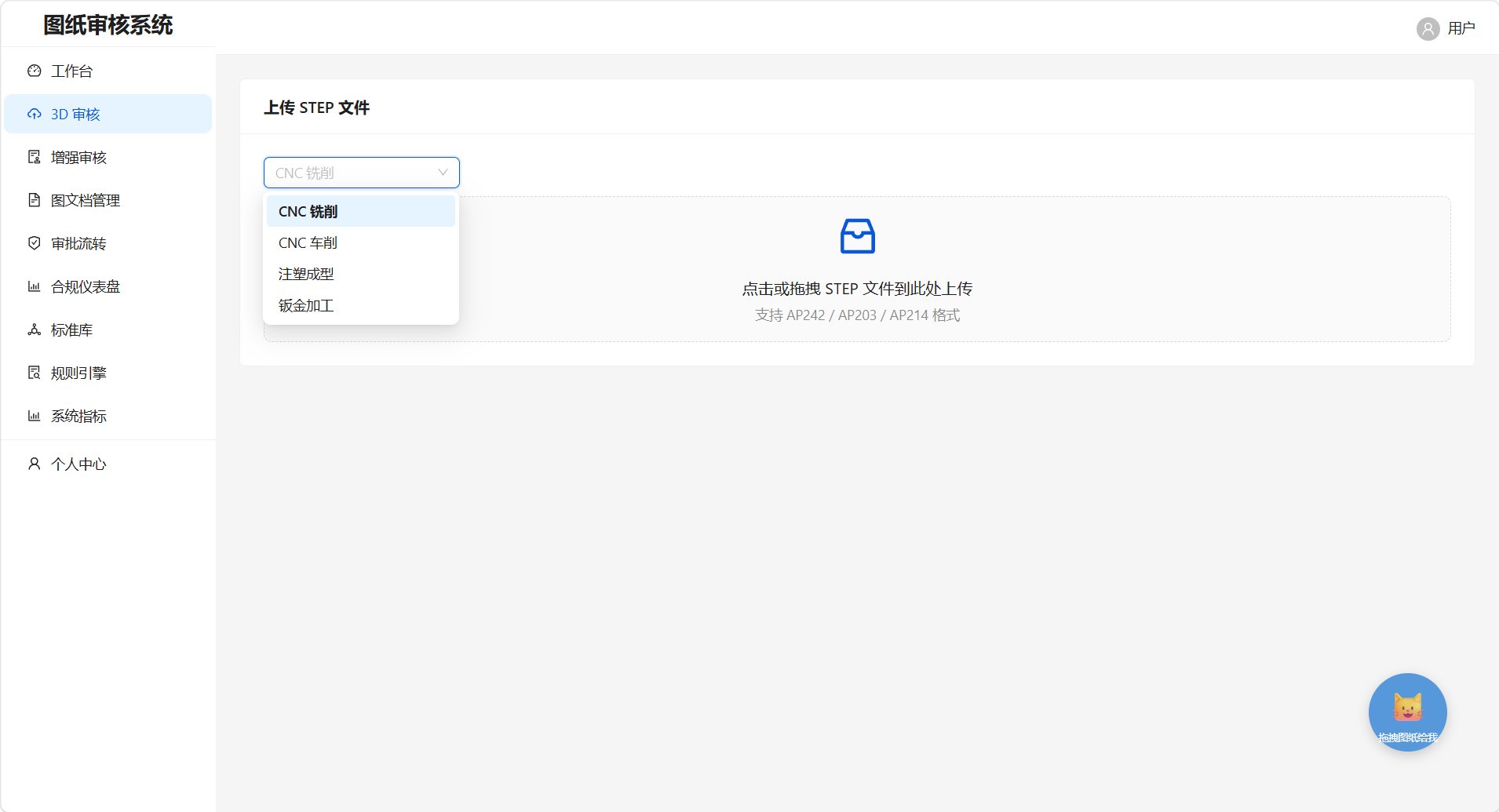Select 标准库 from the sidebar
Screen dimensions: 1499x812
108,330
